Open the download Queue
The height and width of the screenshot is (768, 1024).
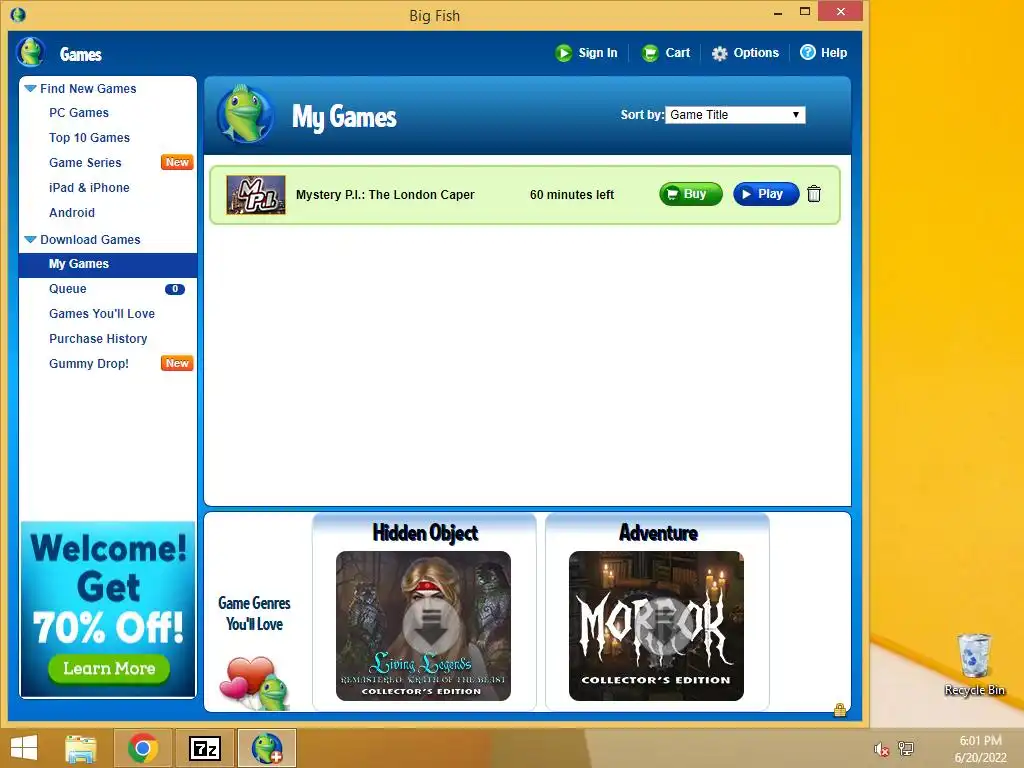pyautogui.click(x=67, y=289)
